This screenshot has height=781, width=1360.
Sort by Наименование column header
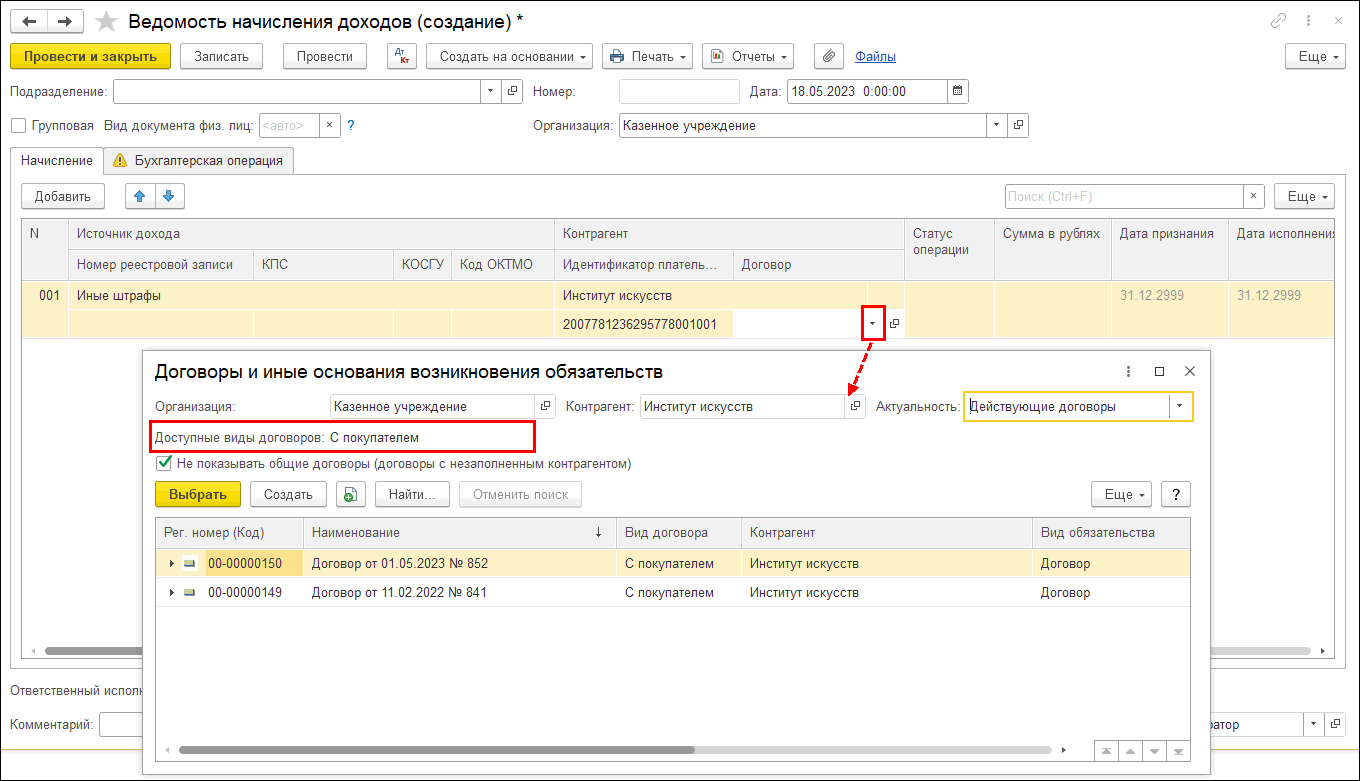tap(460, 532)
